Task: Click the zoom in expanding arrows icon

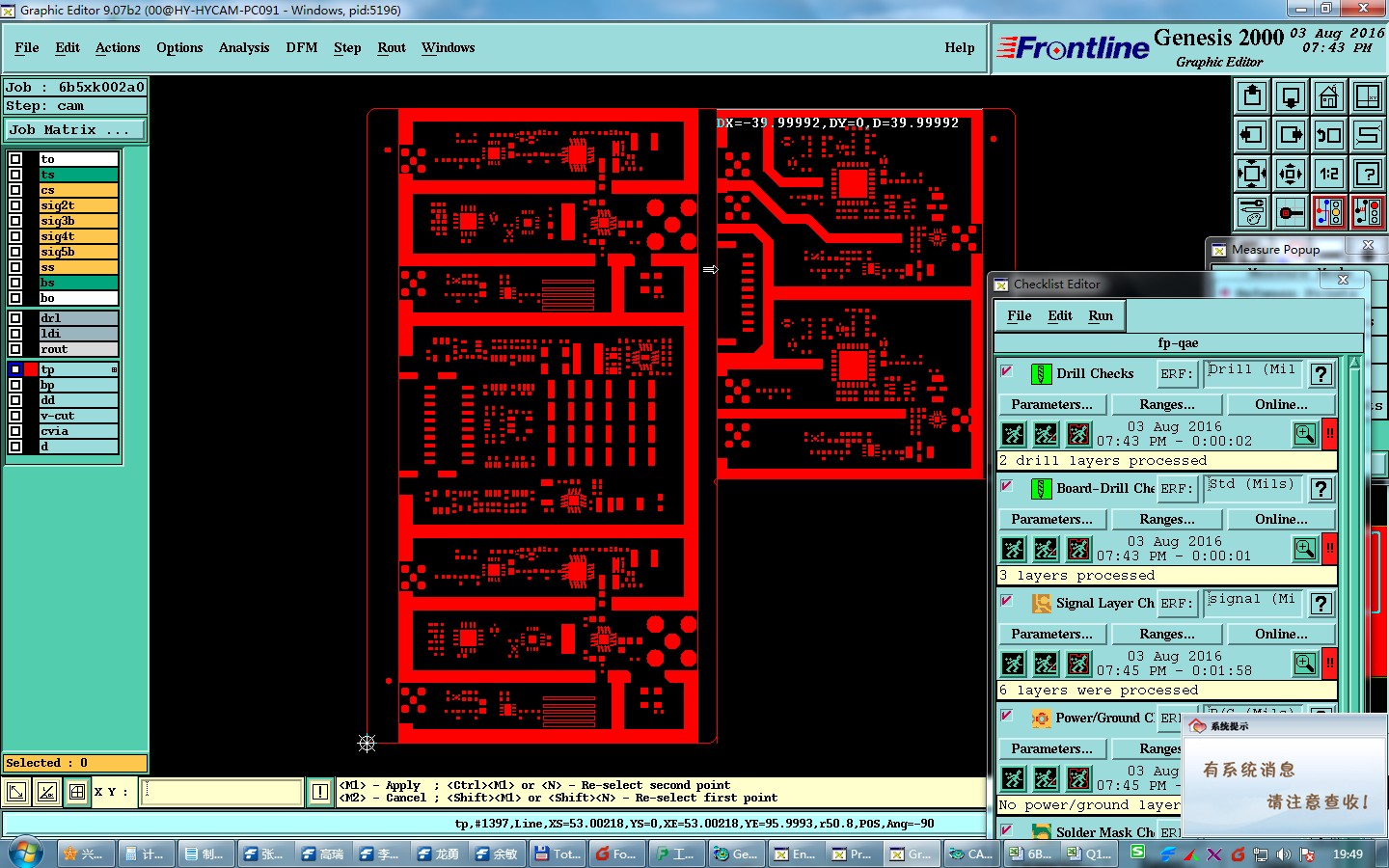Action: point(1252,174)
